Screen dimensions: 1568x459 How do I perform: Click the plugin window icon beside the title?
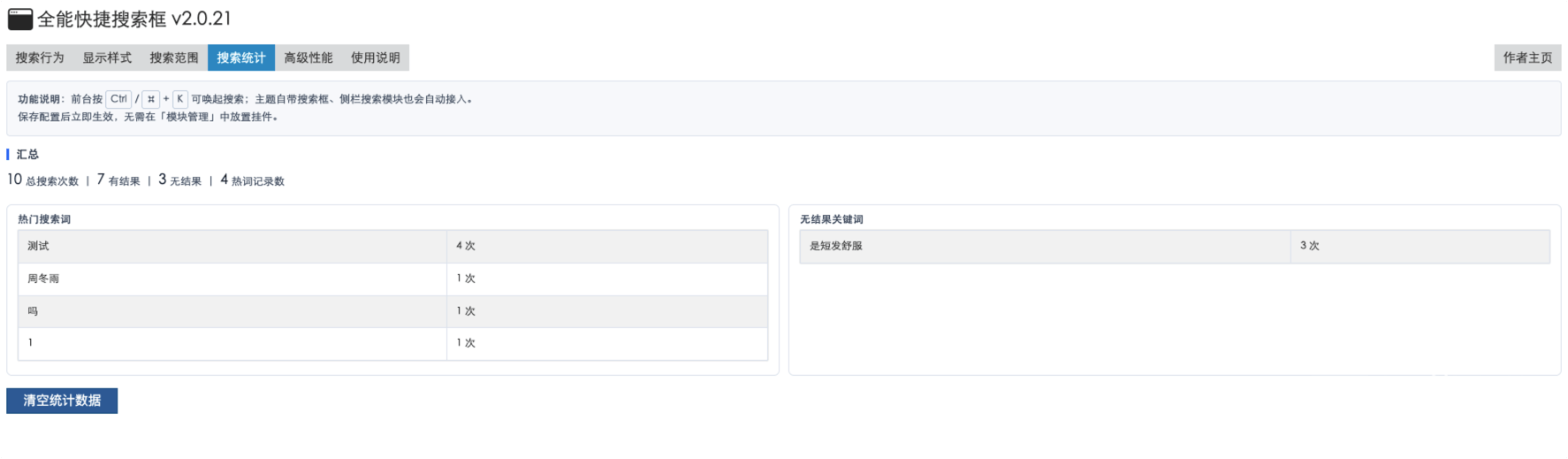(19, 19)
